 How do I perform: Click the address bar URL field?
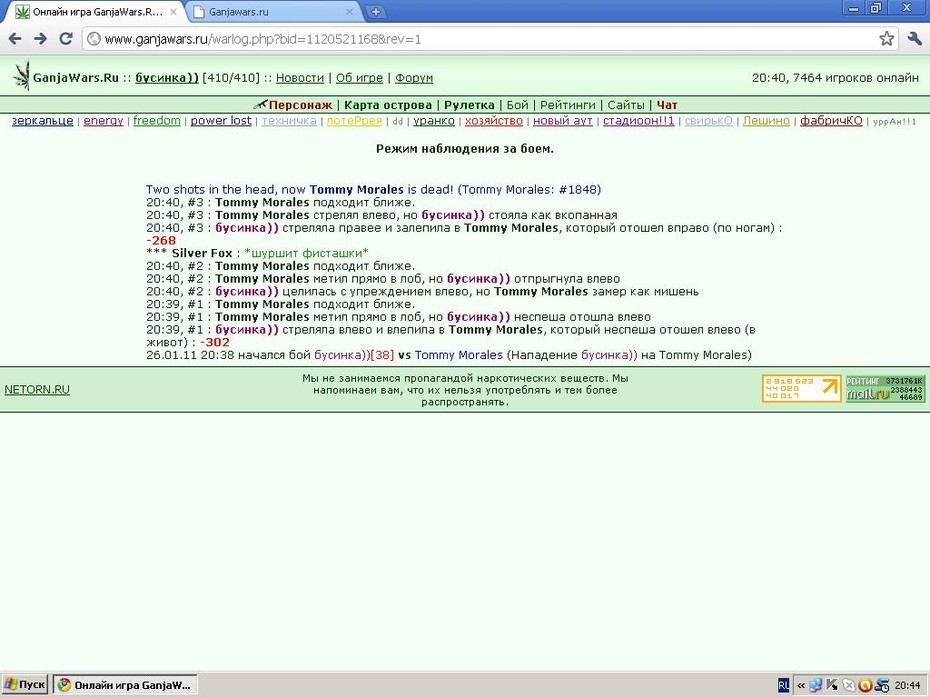coord(489,39)
